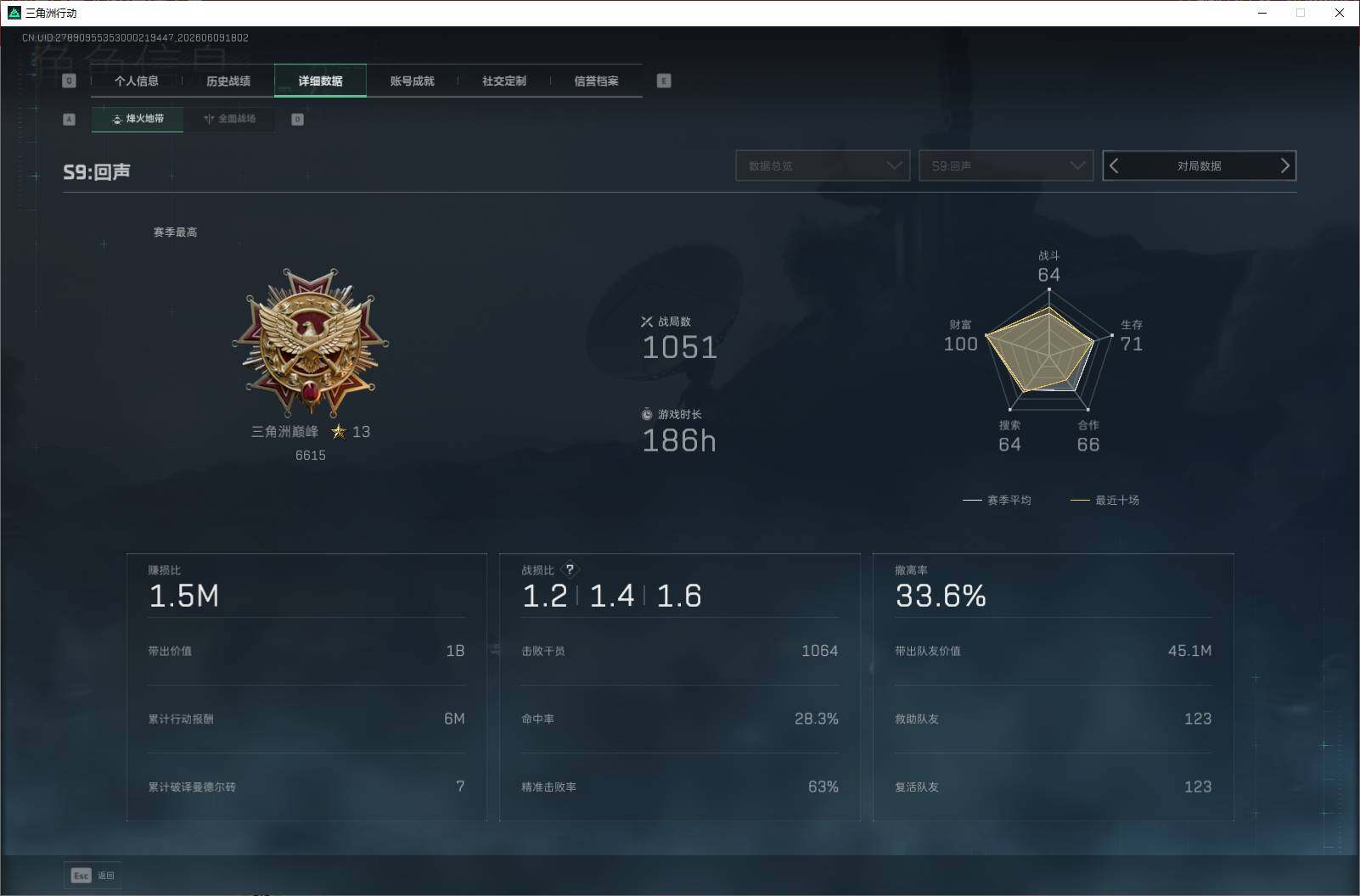Switch to 全面战场 mode
Viewport: 1360px width, 896px height.
[x=229, y=119]
